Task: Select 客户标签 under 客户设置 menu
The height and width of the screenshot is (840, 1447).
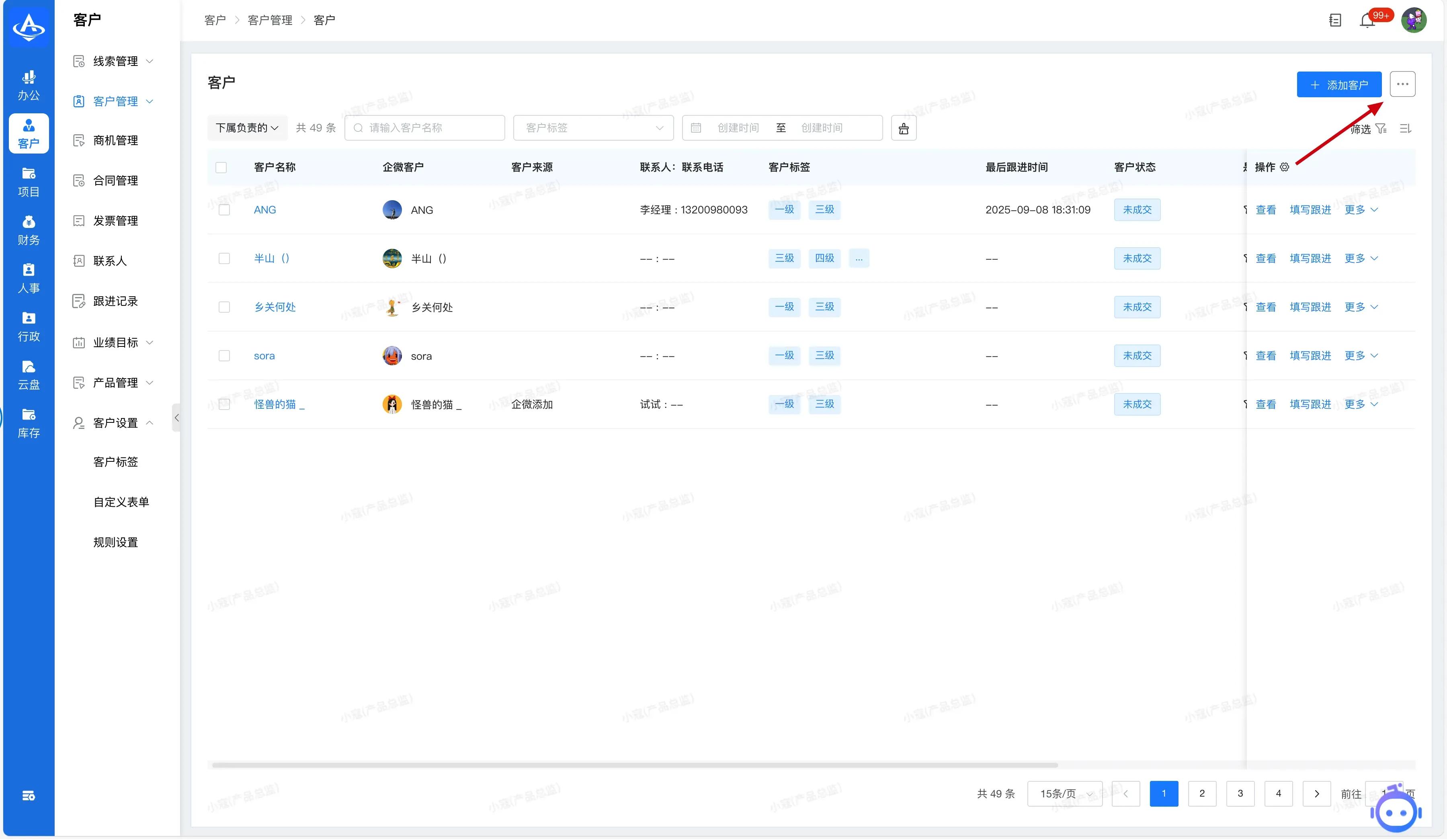Action: pyautogui.click(x=115, y=462)
